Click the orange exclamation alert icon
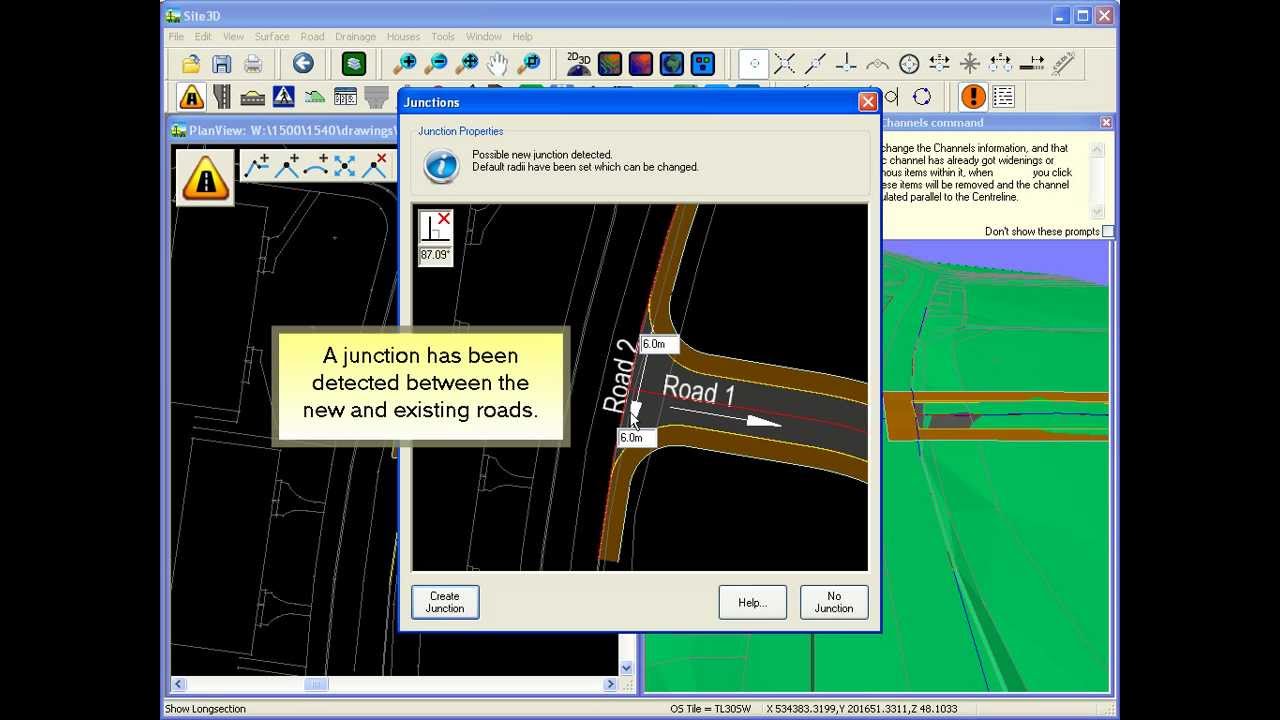 click(x=973, y=97)
